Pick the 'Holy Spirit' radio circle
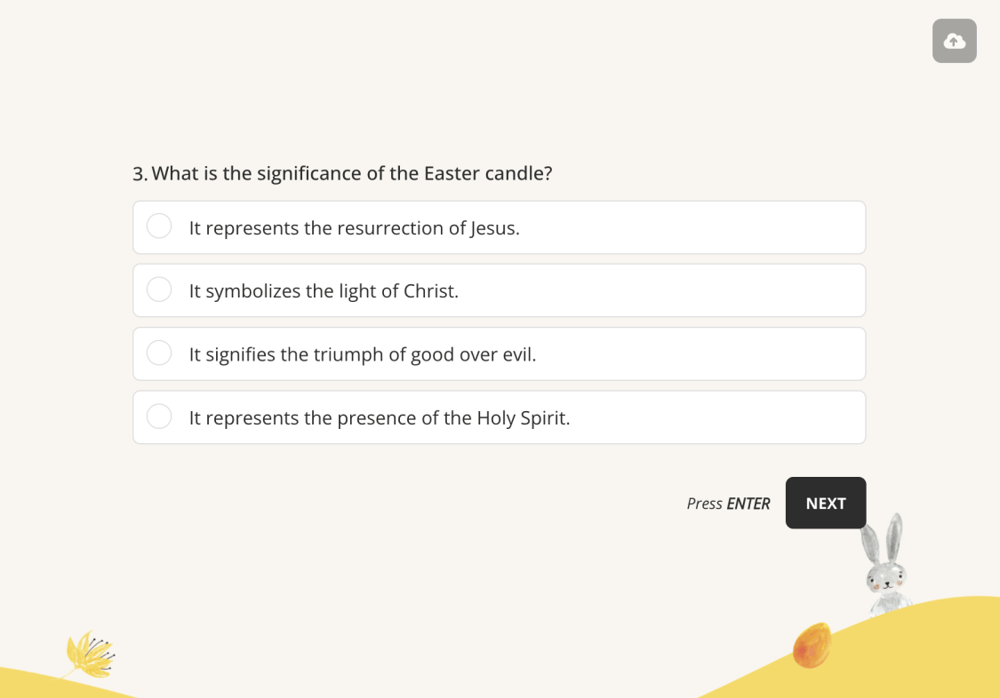Image resolution: width=1000 pixels, height=698 pixels. point(159,416)
